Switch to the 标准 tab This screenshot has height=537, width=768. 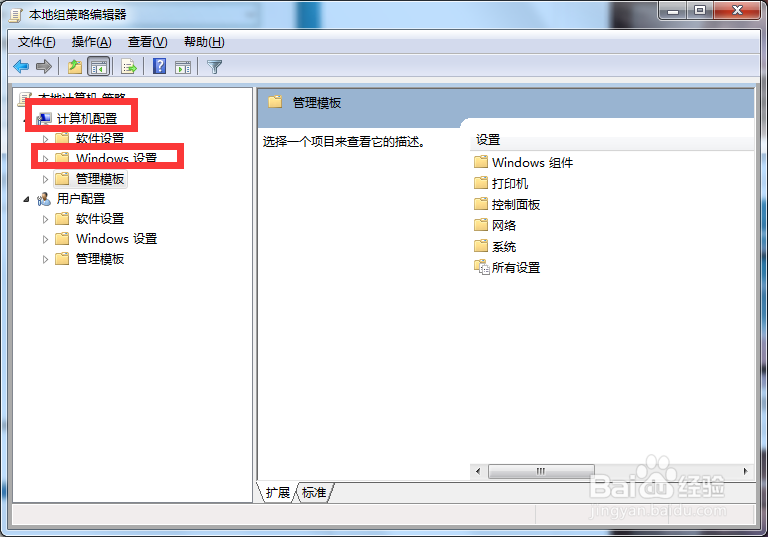click(314, 492)
